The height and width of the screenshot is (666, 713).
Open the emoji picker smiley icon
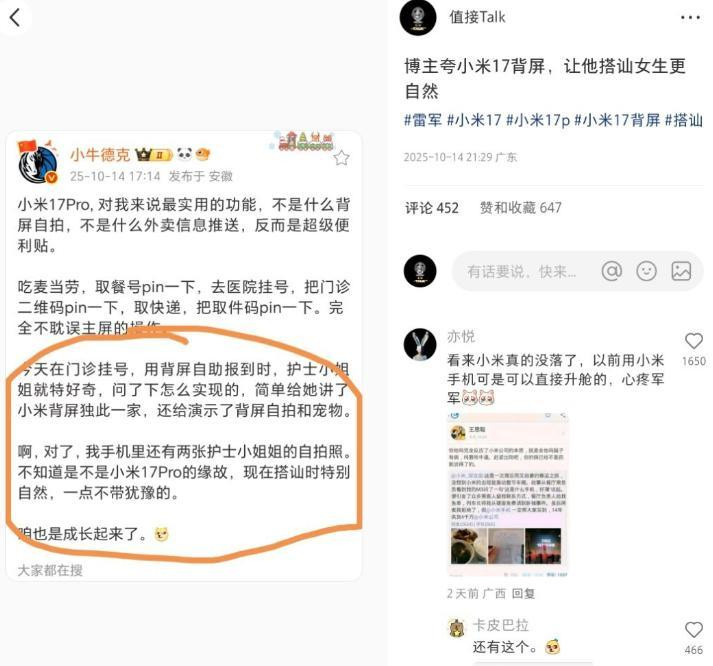point(646,271)
